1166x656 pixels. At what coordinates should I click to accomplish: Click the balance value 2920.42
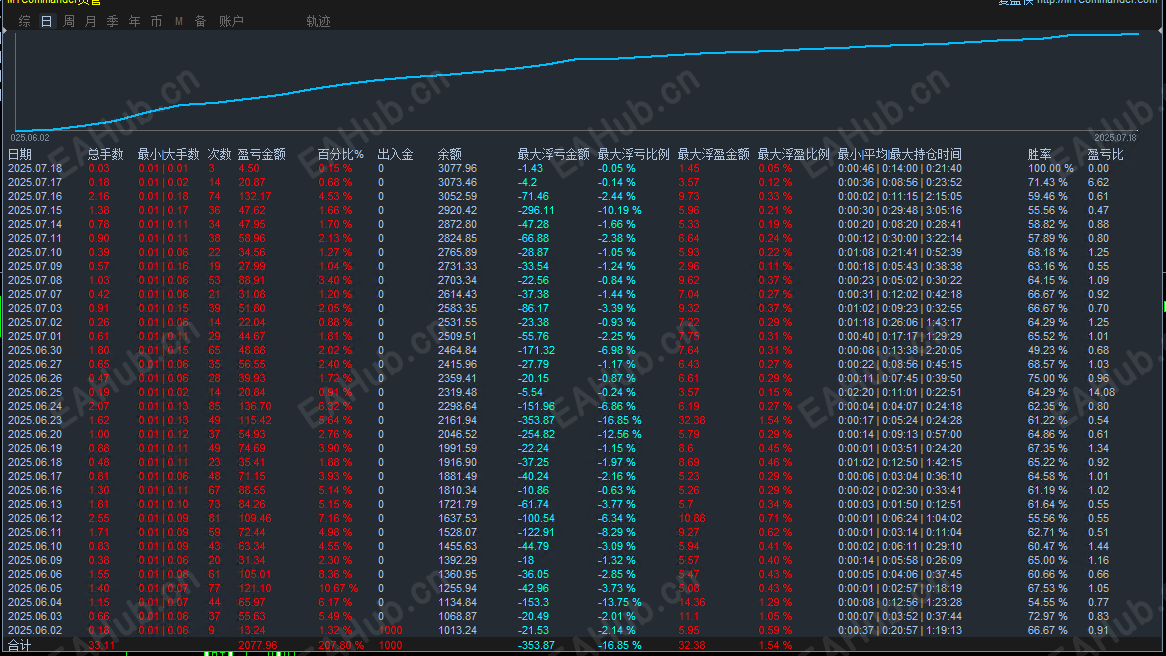[457, 210]
